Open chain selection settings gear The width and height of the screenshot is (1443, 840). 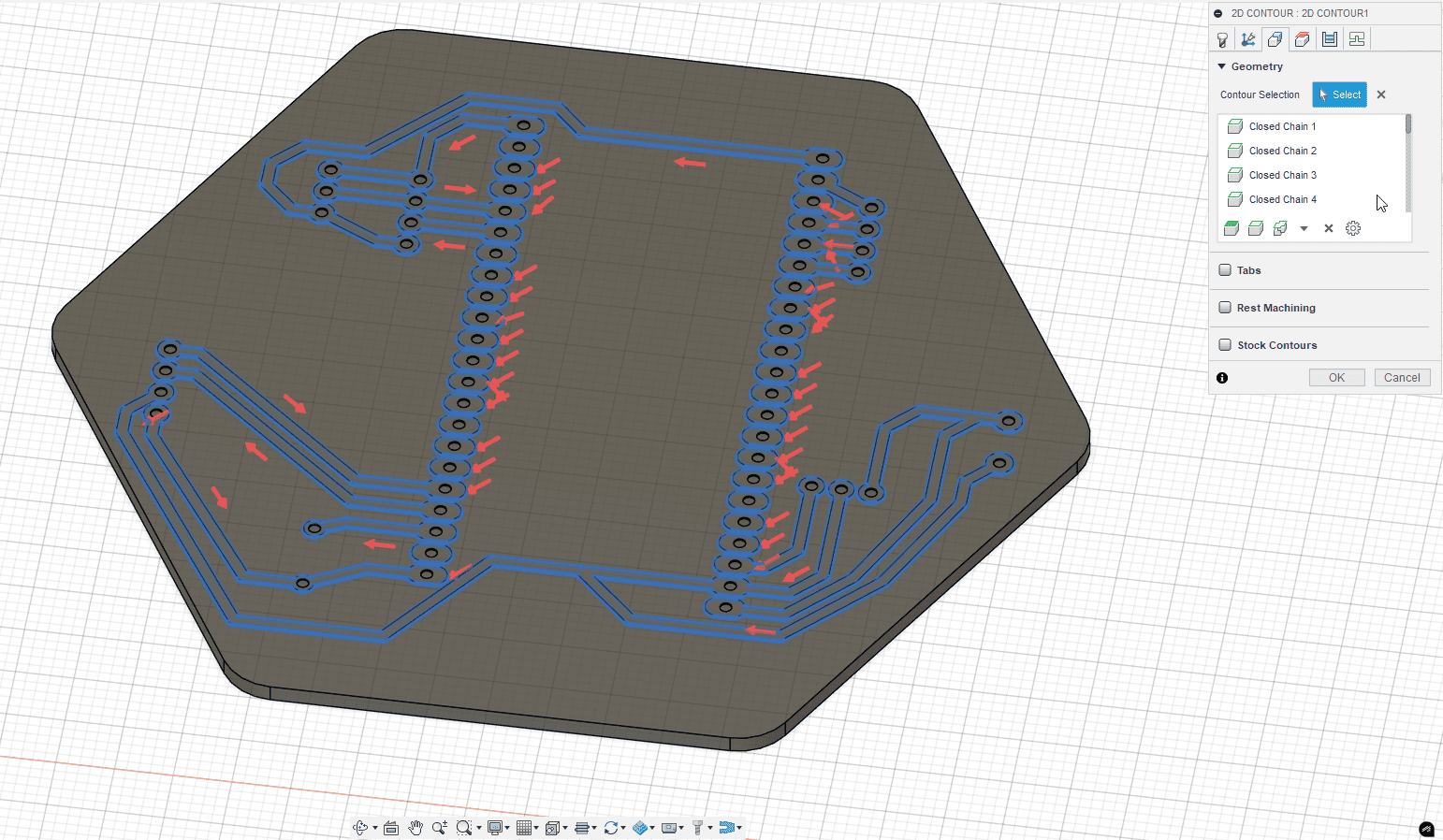click(1353, 228)
